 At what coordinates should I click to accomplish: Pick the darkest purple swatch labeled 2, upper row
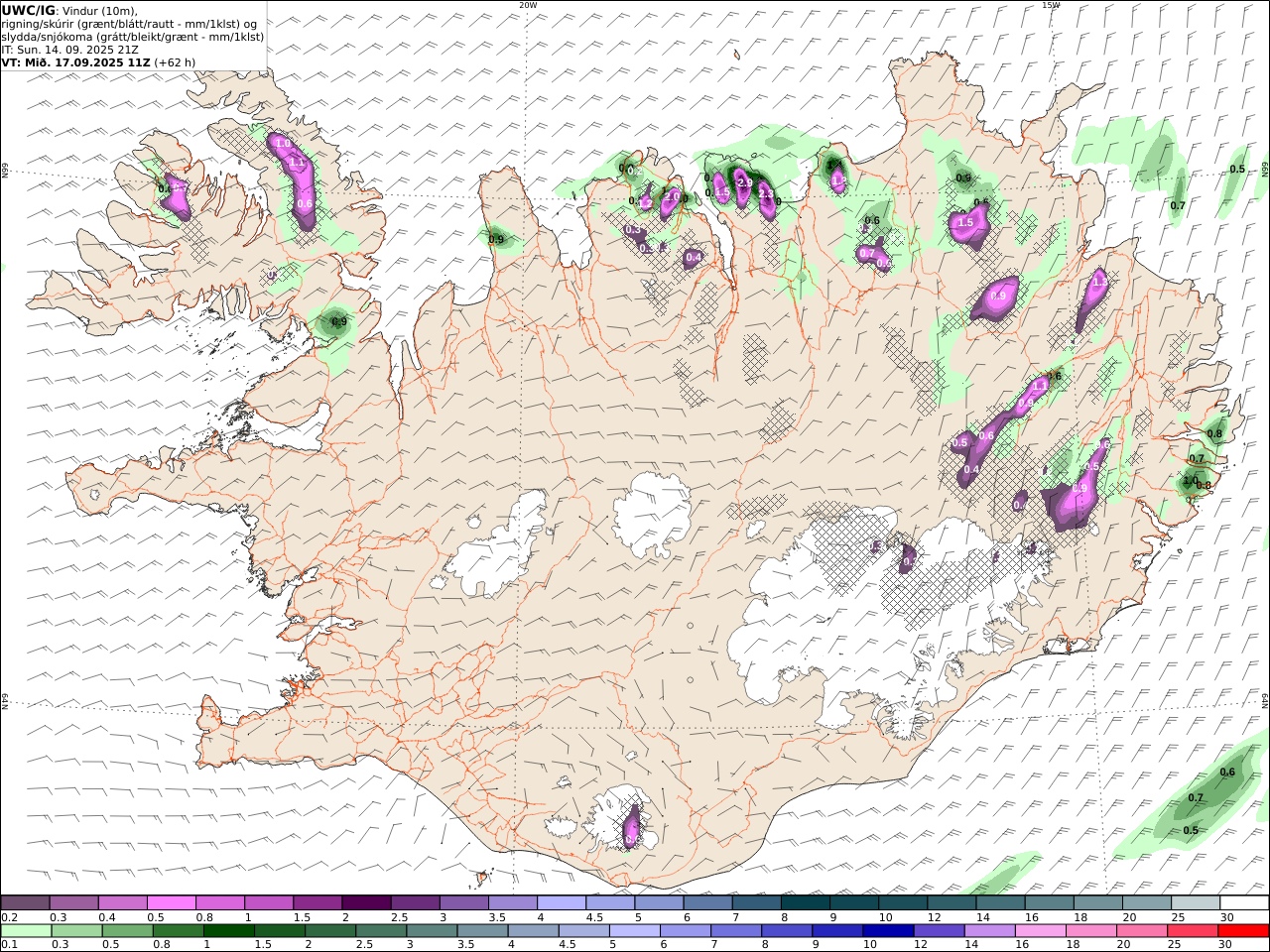(366, 902)
